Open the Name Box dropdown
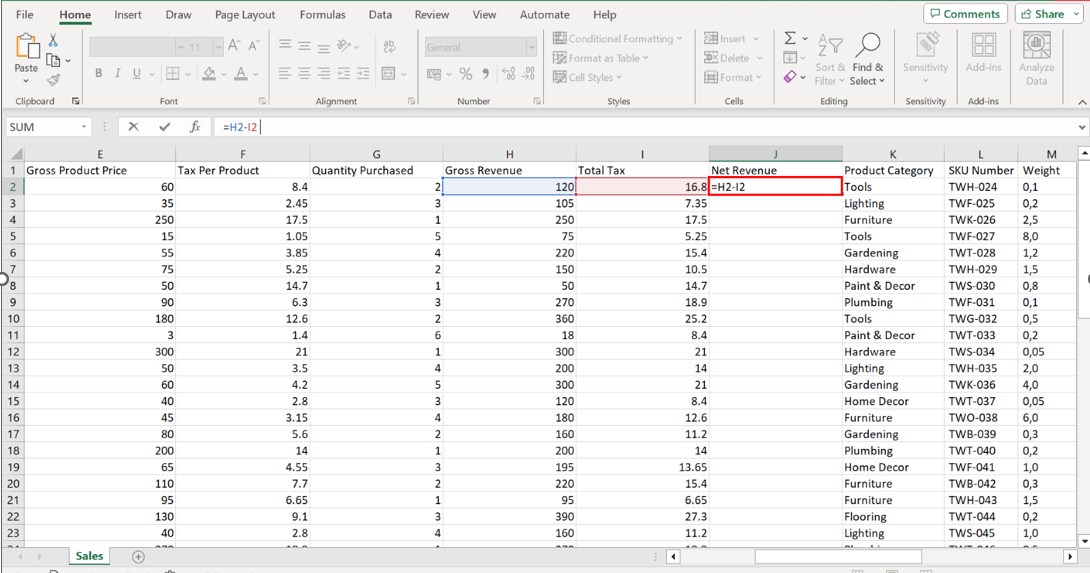Screen dimensions: 1090x573 point(84,127)
